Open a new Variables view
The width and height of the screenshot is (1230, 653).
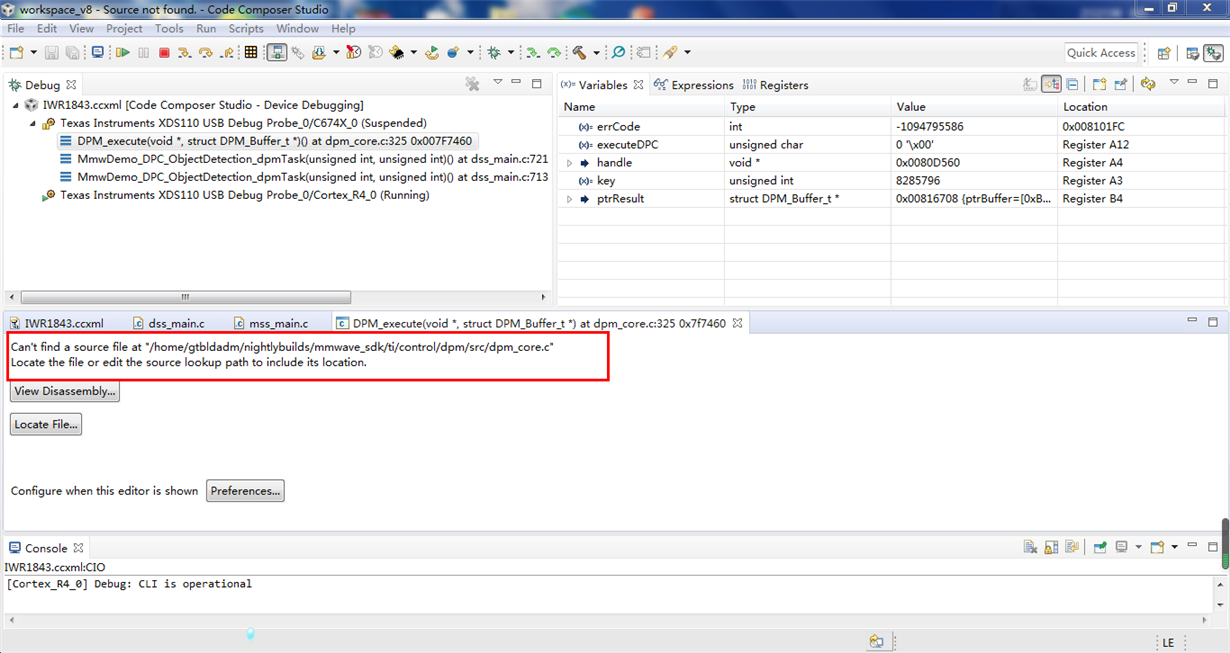(1100, 84)
